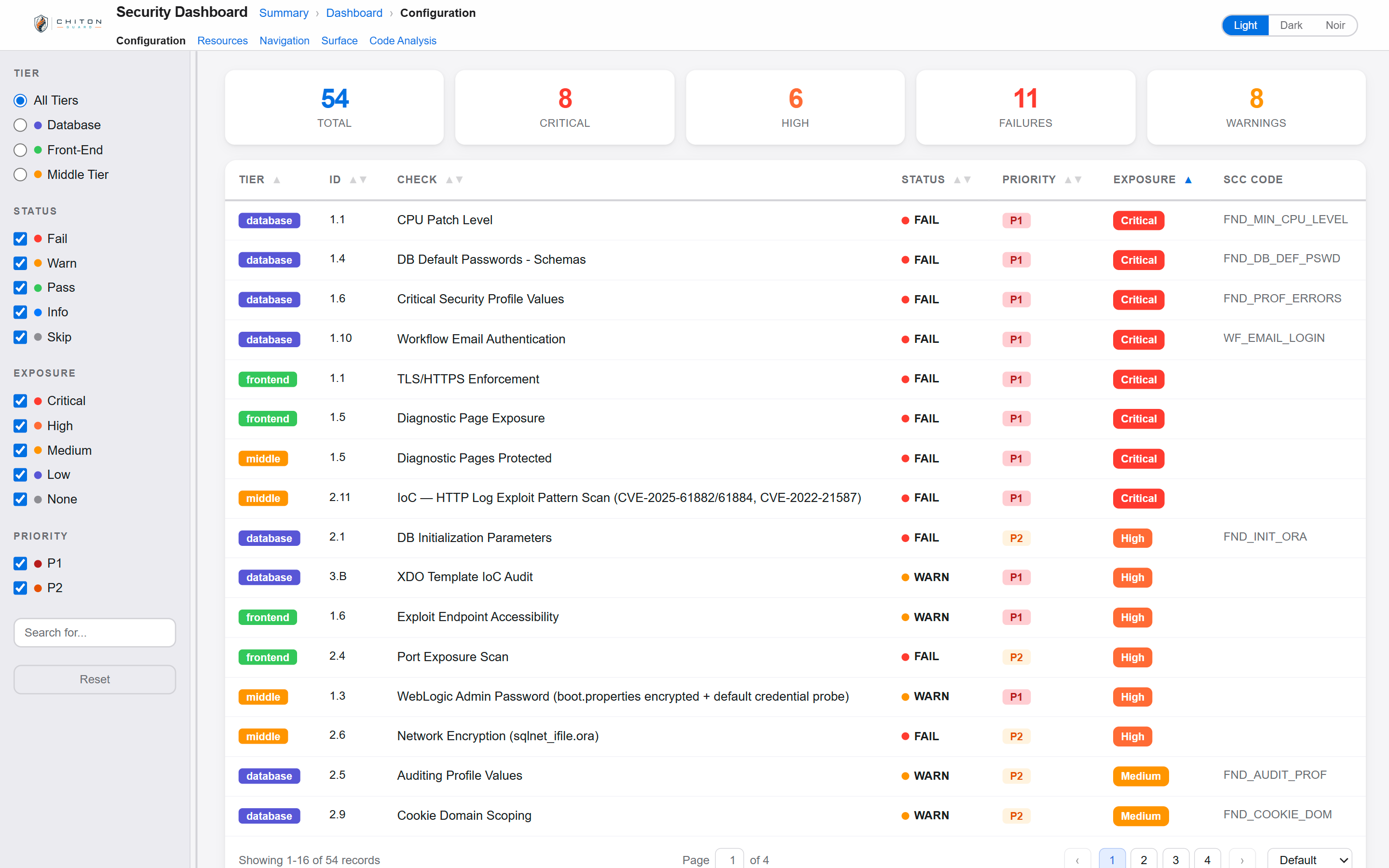The width and height of the screenshot is (1389, 868).
Task: Open the Code Analysis tab
Action: click(x=402, y=41)
